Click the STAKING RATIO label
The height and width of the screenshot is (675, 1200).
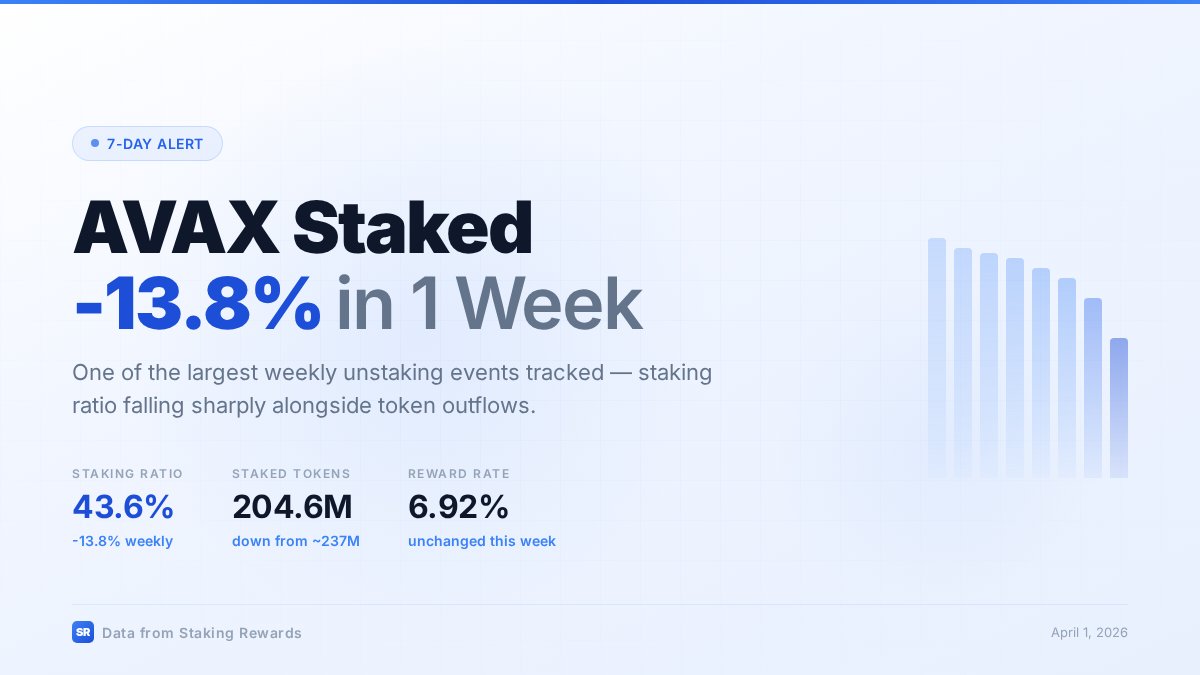pyautogui.click(x=127, y=474)
